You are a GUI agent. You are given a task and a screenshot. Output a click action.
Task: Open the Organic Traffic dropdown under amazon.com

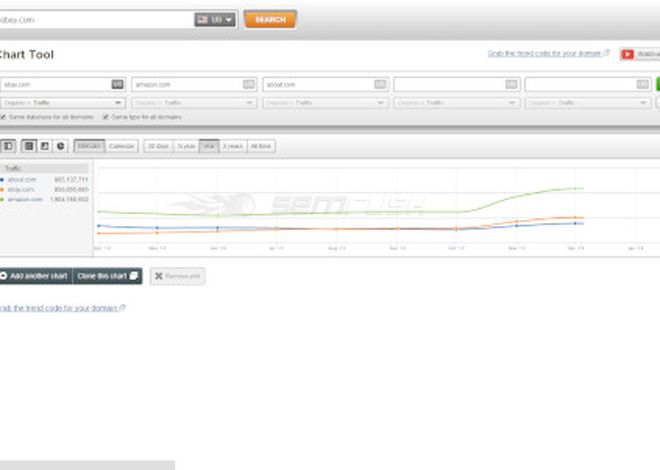[x=194, y=103]
